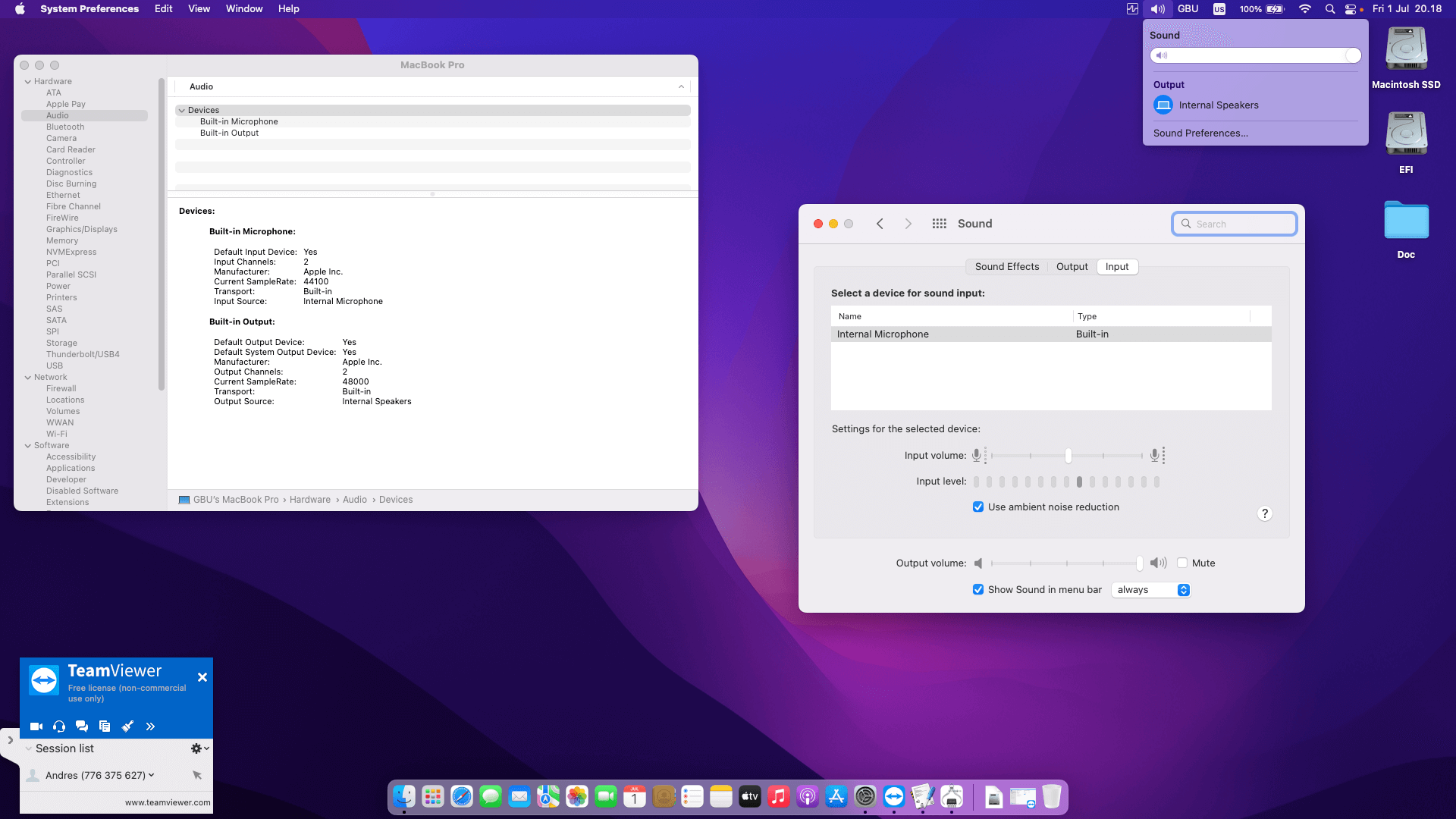Open the 'always' menu bar dropdown
The image size is (1456, 819).
coord(1151,590)
